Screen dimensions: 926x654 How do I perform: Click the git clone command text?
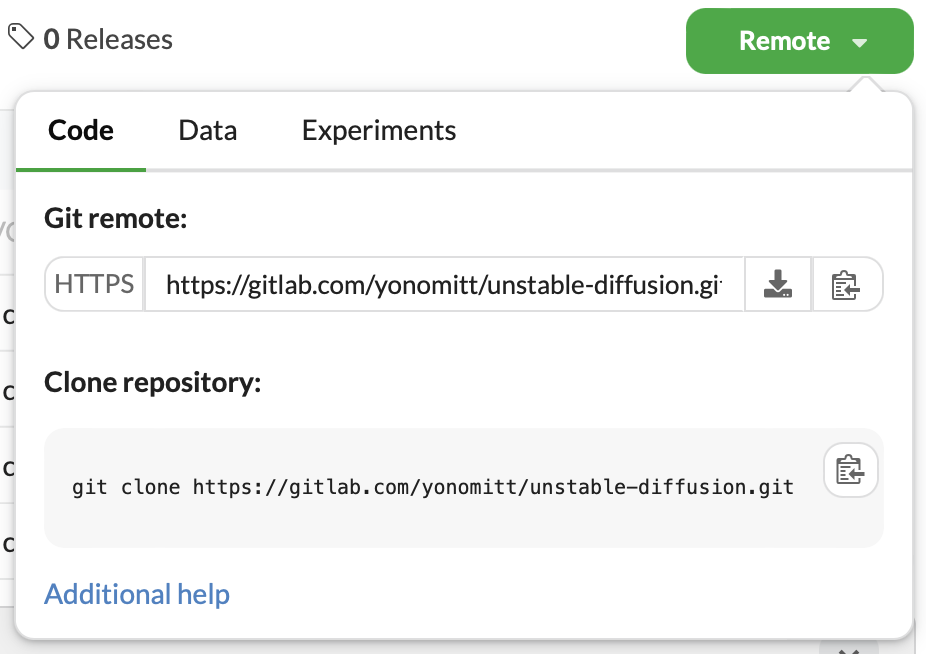click(x=432, y=488)
